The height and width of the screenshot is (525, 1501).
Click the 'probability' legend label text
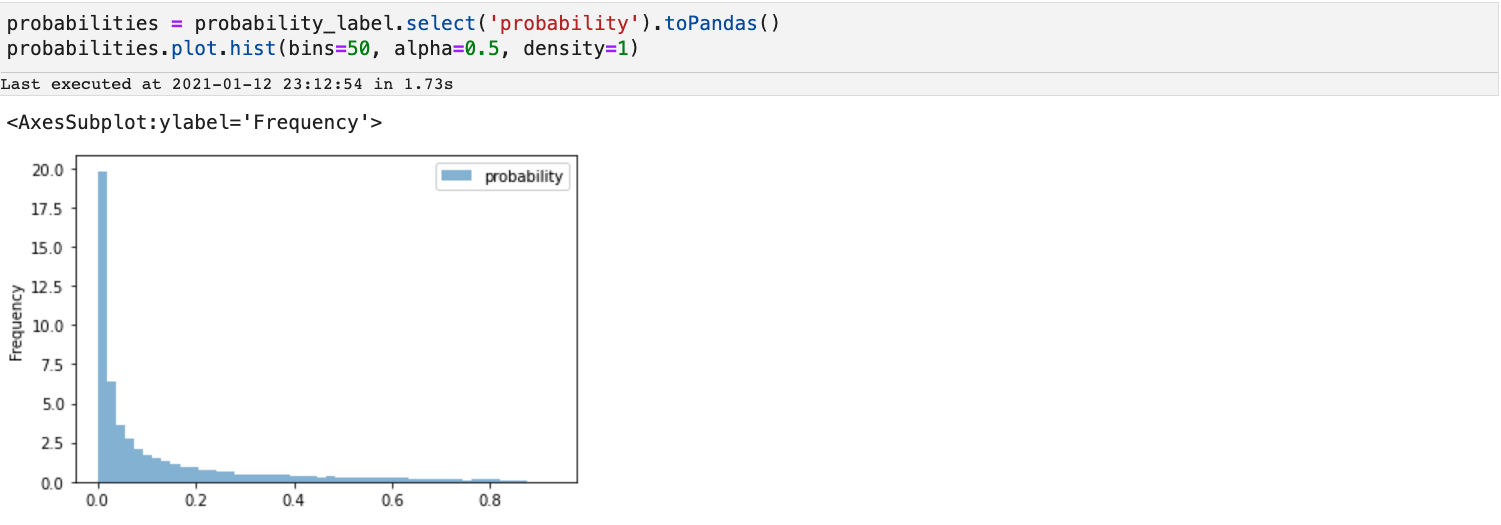pyautogui.click(x=524, y=177)
